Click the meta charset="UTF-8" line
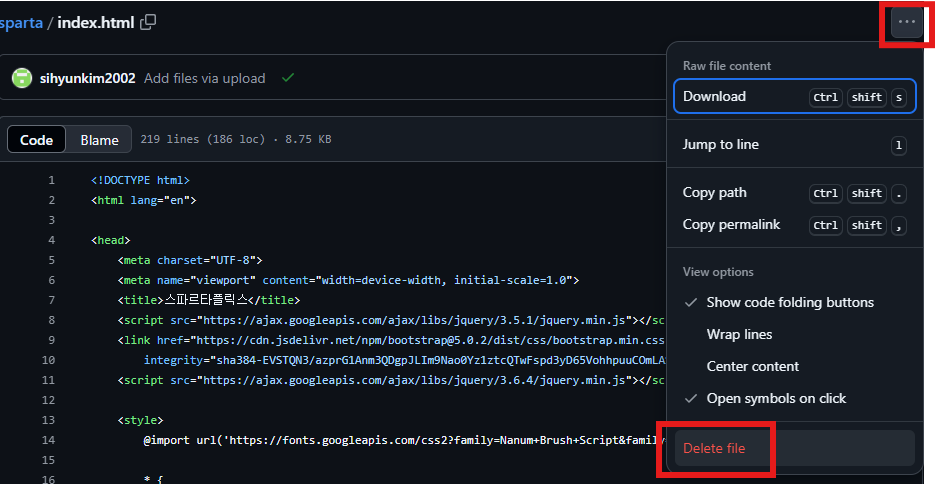This screenshot has width=935, height=484. coord(190,260)
